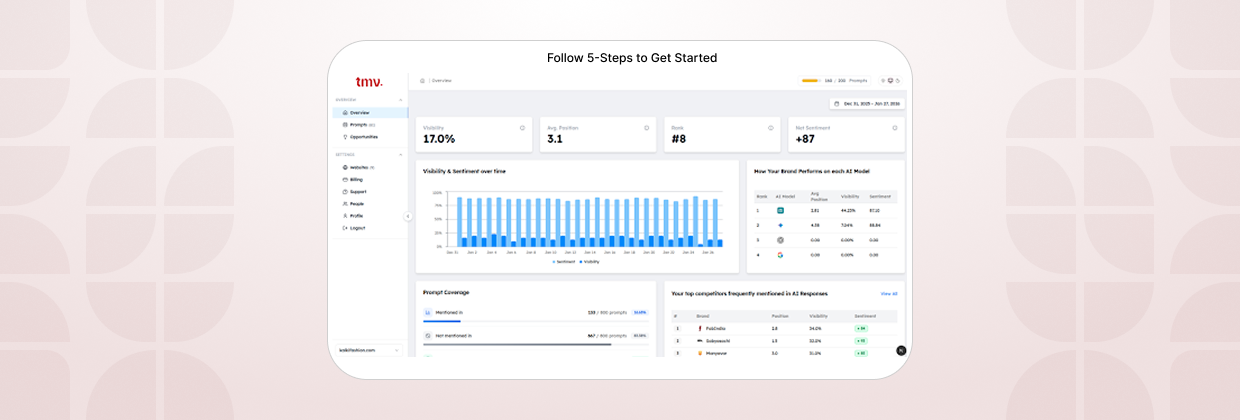Screen dimensions: 1240x420
Task: Click the Mentioned in icon
Action: coord(428,312)
